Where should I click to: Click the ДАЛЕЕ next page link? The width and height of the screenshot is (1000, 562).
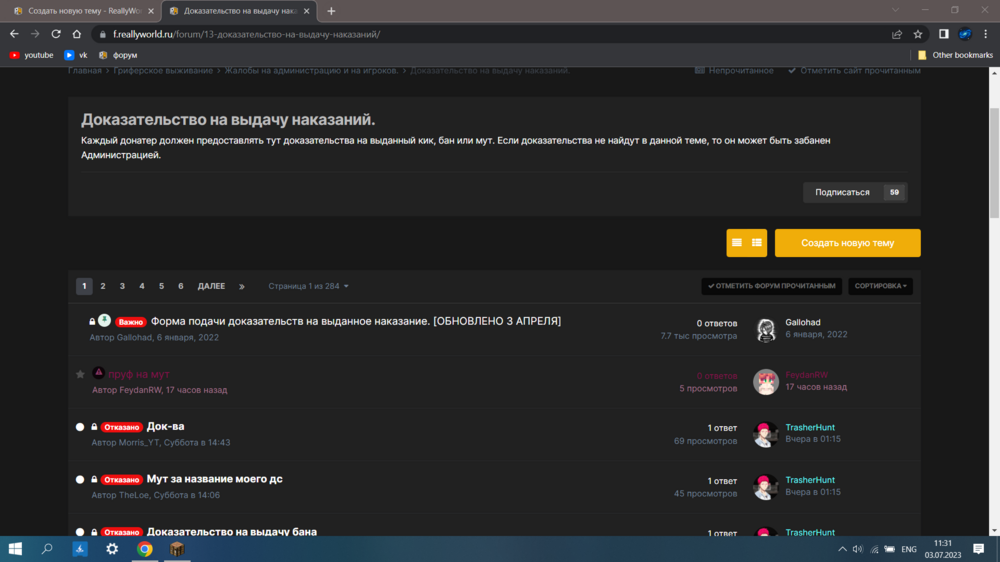pyautogui.click(x=211, y=286)
